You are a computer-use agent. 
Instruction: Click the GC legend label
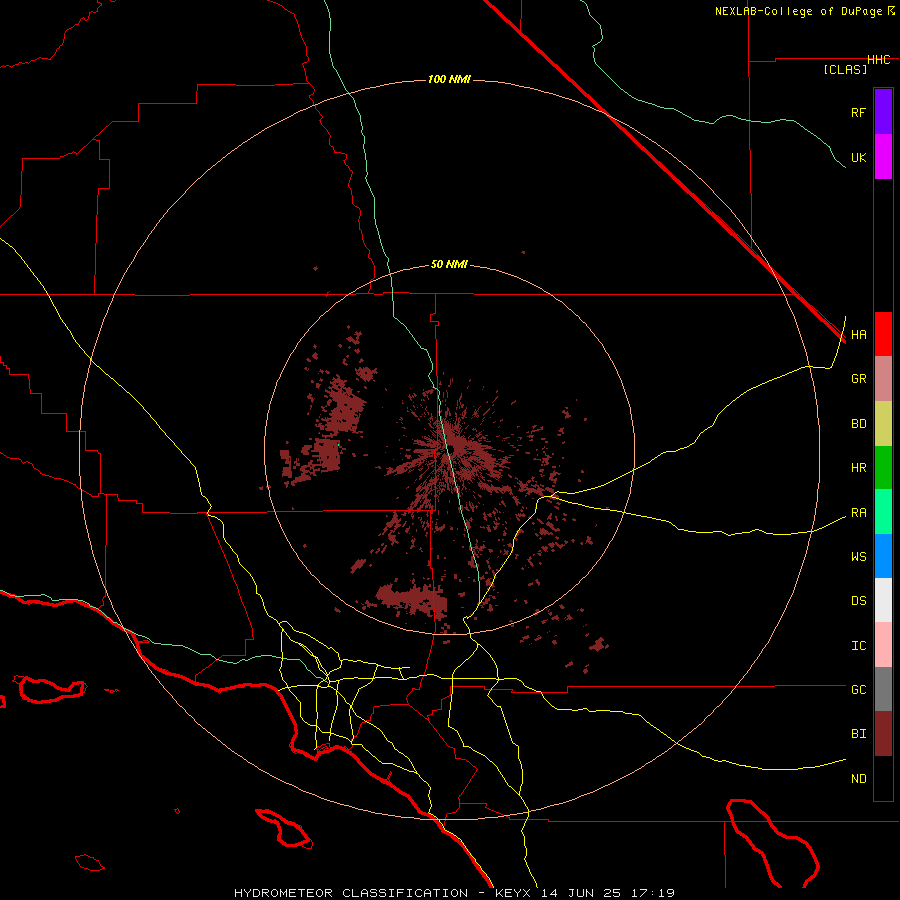858,690
